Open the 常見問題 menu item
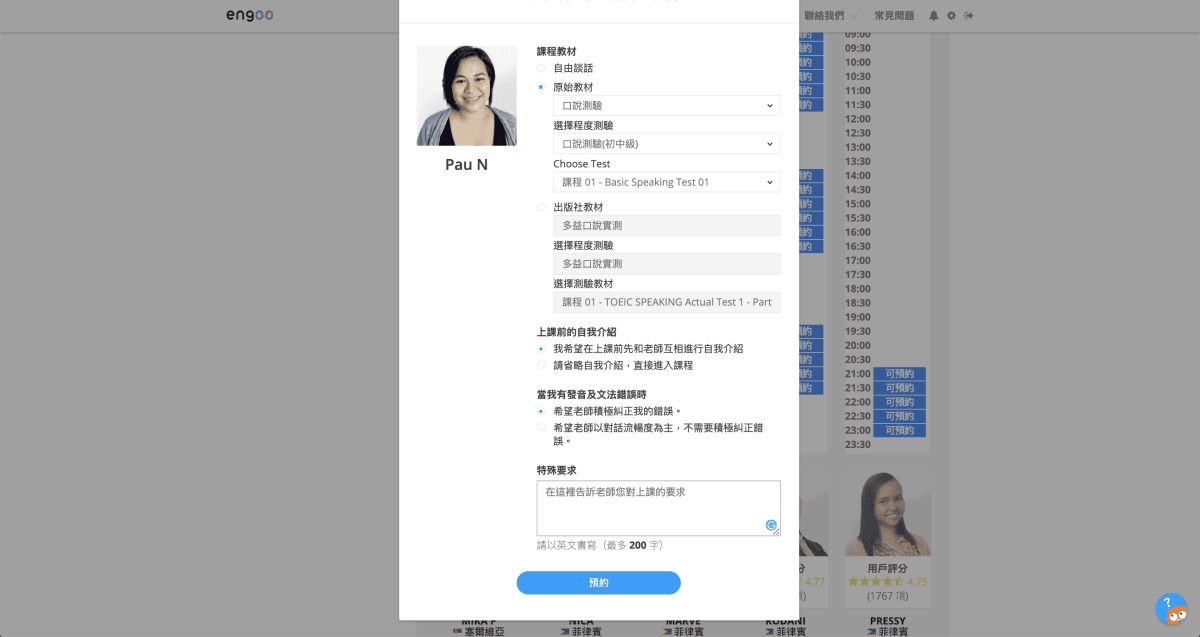Image resolution: width=1200 pixels, height=637 pixels. 894,16
